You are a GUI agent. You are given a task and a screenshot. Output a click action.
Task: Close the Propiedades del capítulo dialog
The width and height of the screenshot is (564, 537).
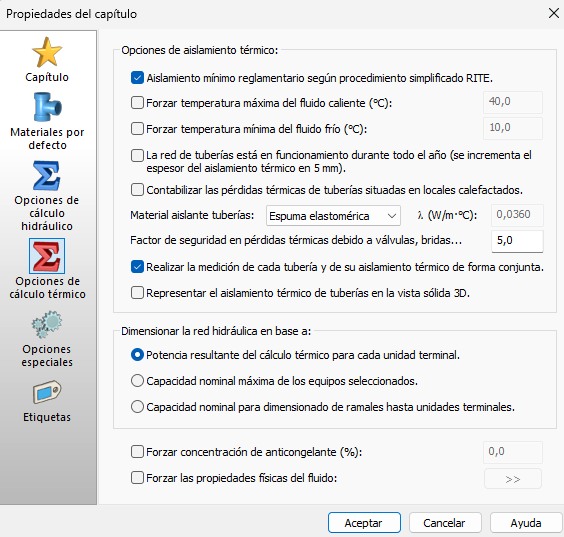(554, 13)
